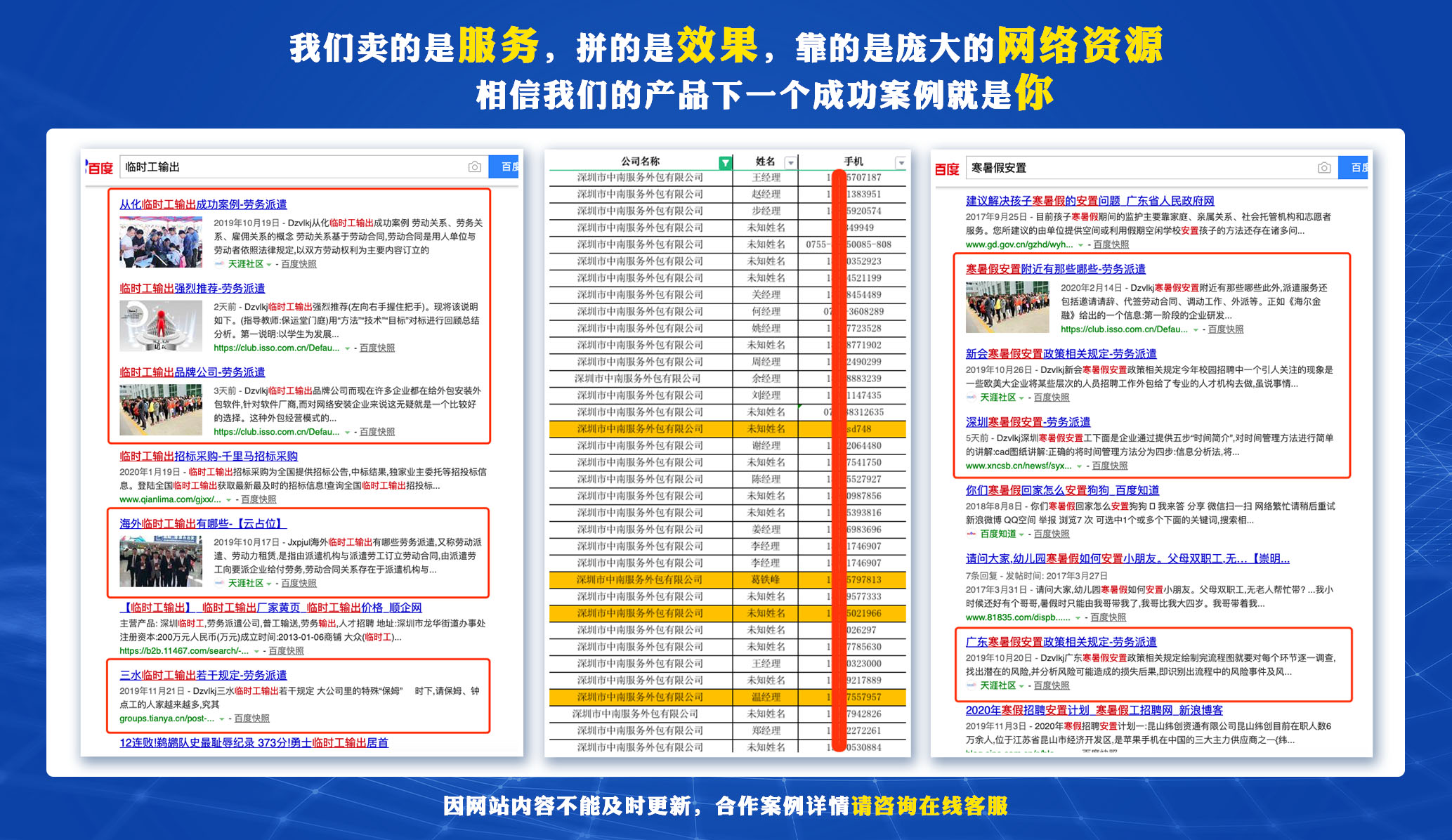1452x840 pixels.
Task: Click thumbnail of 海外临时工输出有哪些 result
Action: [161, 561]
